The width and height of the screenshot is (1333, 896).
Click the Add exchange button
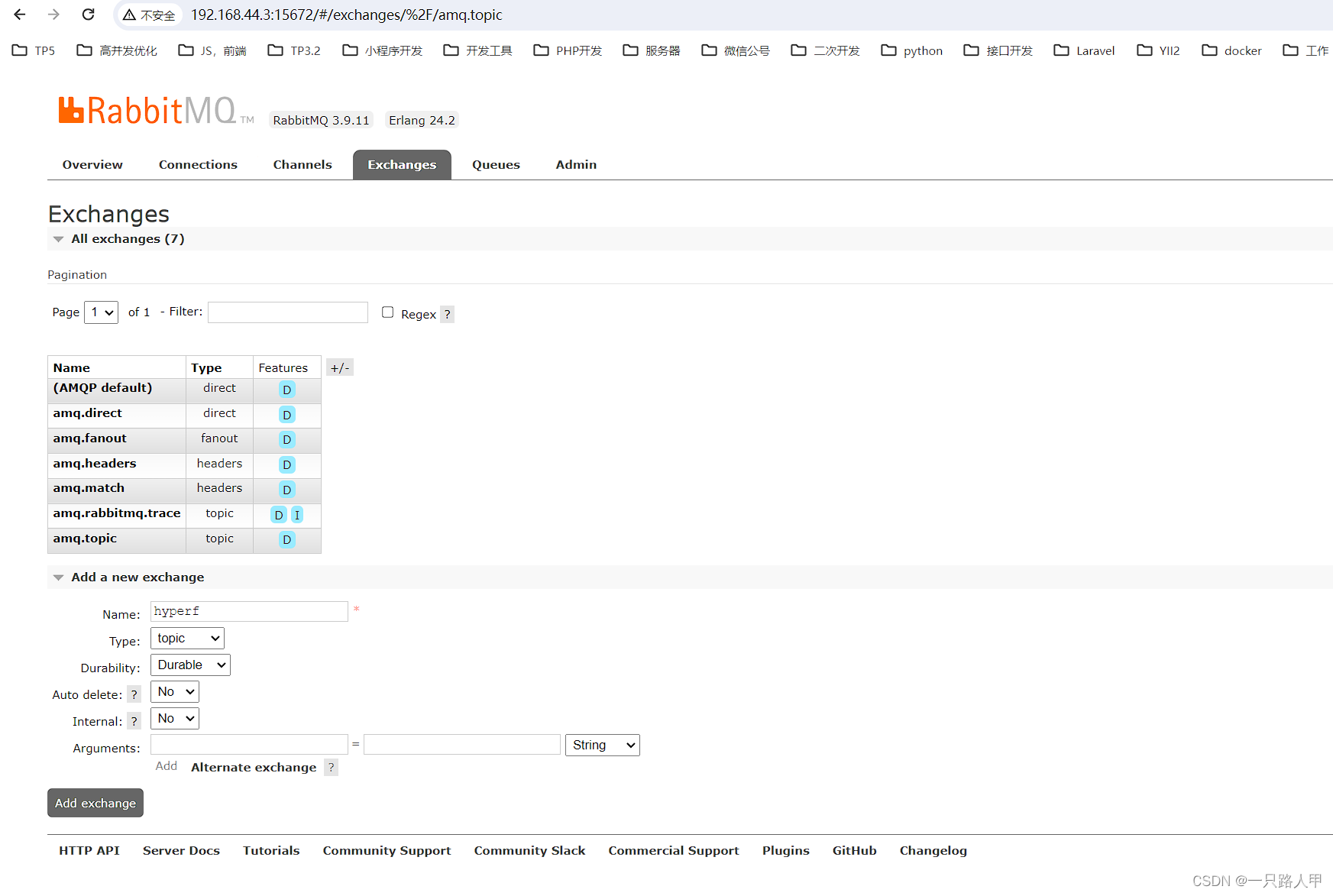[x=95, y=803]
